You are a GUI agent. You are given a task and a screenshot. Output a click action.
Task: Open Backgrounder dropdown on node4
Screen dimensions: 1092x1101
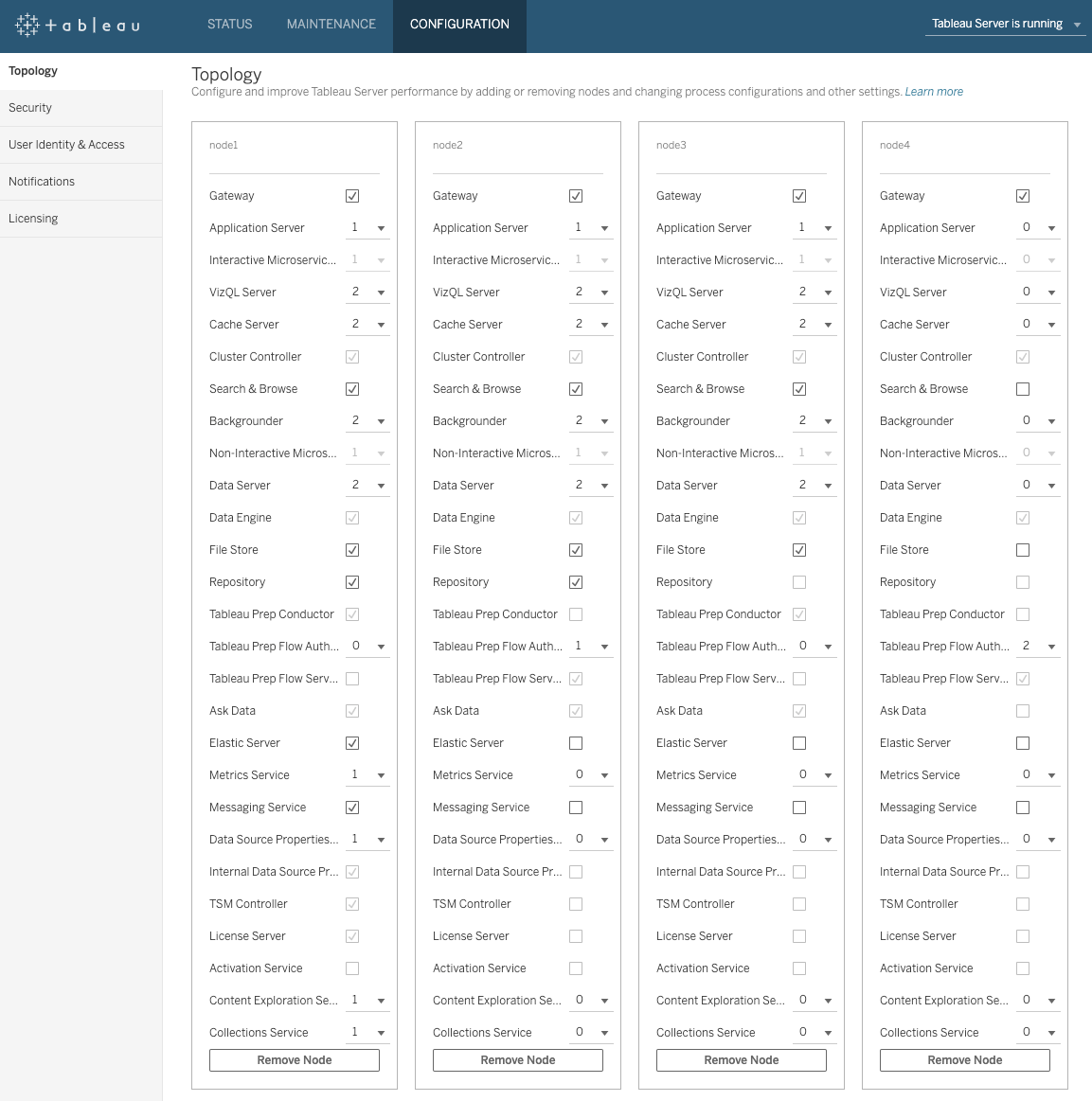click(1038, 421)
